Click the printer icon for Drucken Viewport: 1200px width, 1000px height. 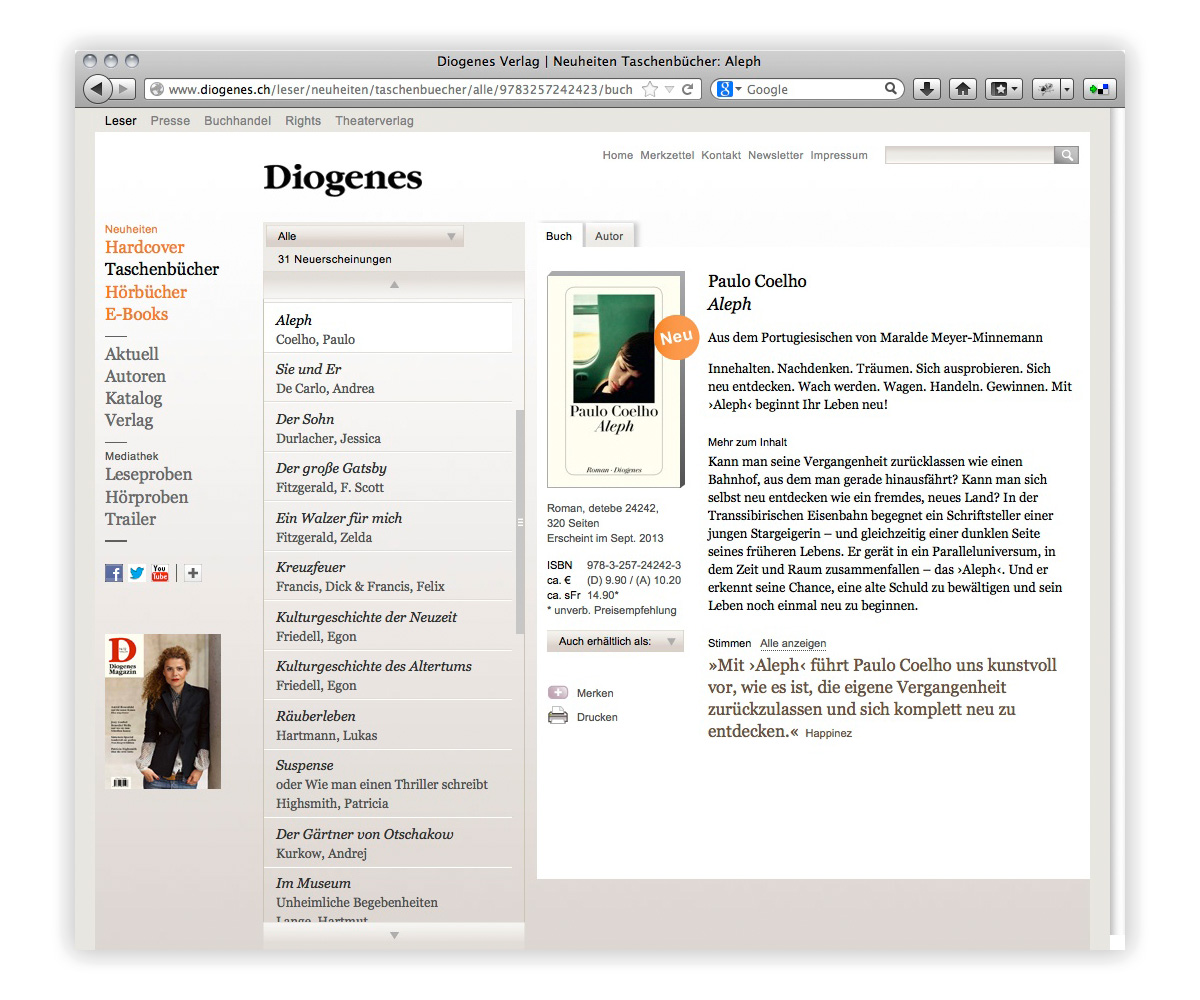[x=558, y=716]
